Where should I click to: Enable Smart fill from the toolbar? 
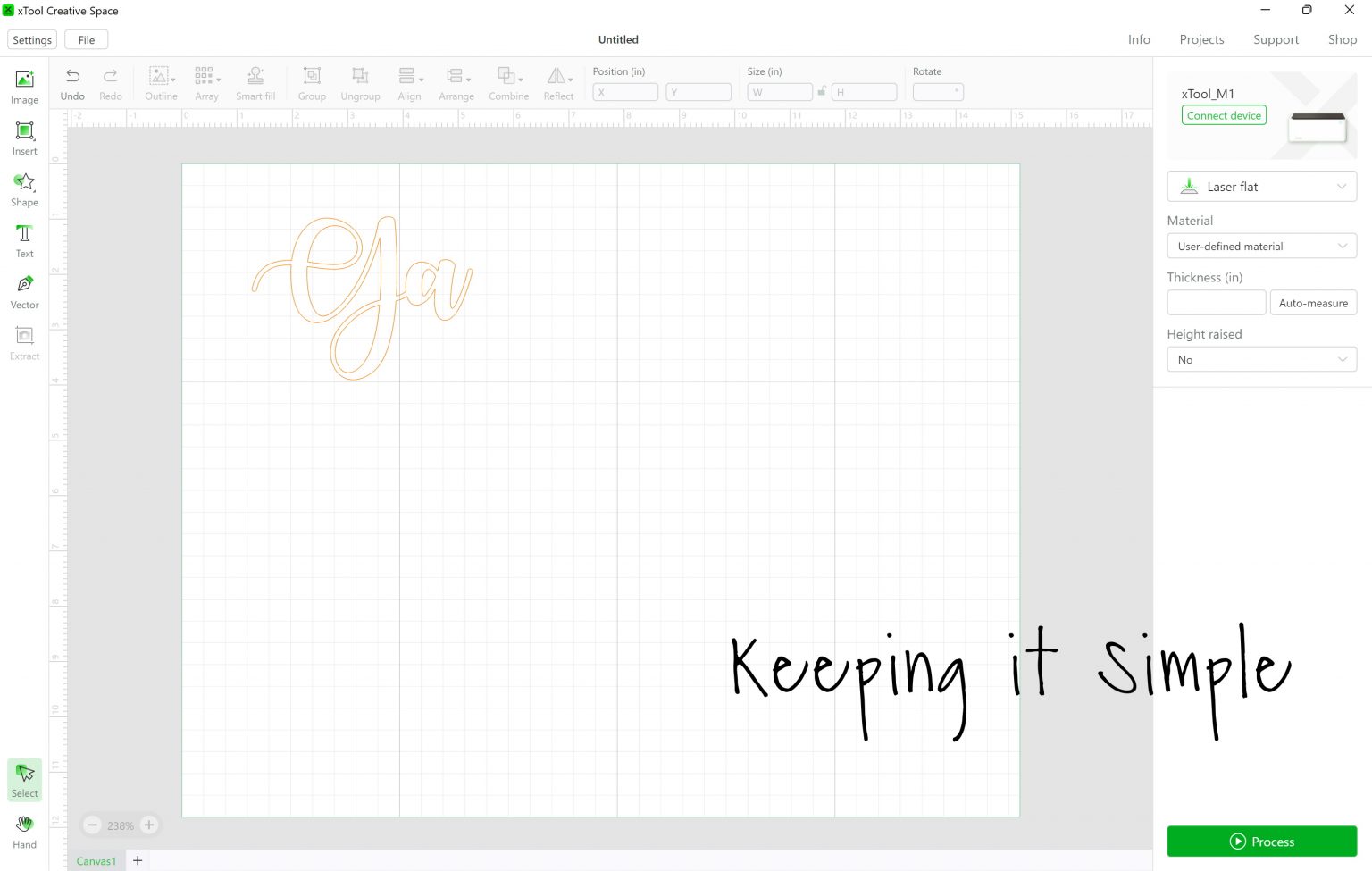(255, 82)
